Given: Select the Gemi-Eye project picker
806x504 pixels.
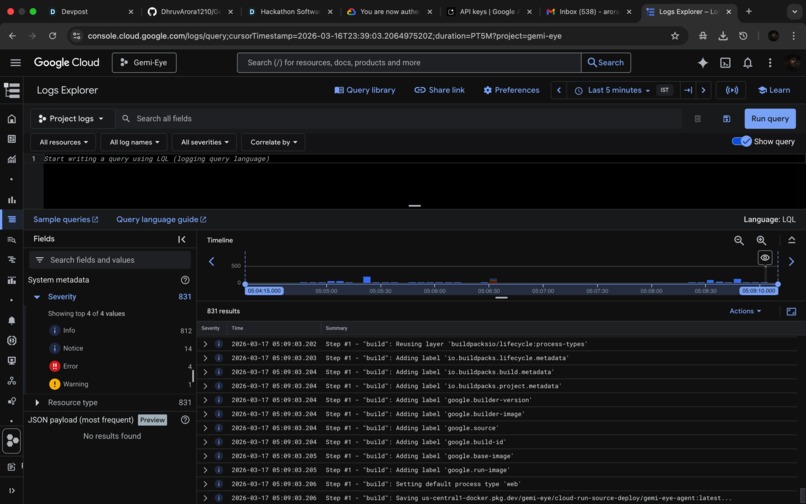Looking at the screenshot, I should [144, 62].
